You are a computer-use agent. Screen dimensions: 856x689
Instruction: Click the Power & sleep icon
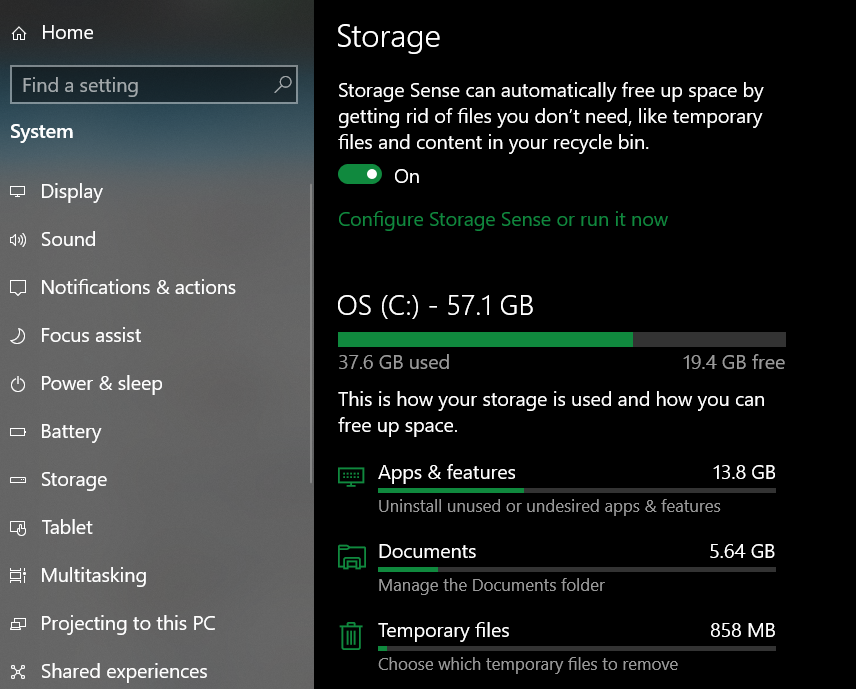coord(18,384)
